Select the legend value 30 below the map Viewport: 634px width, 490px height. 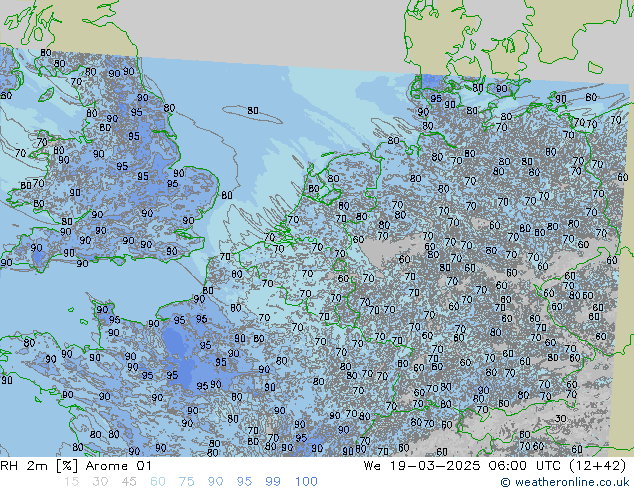[100, 482]
